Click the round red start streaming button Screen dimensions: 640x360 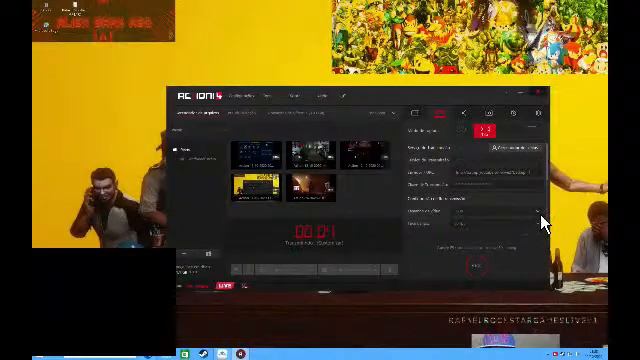tap(476, 266)
